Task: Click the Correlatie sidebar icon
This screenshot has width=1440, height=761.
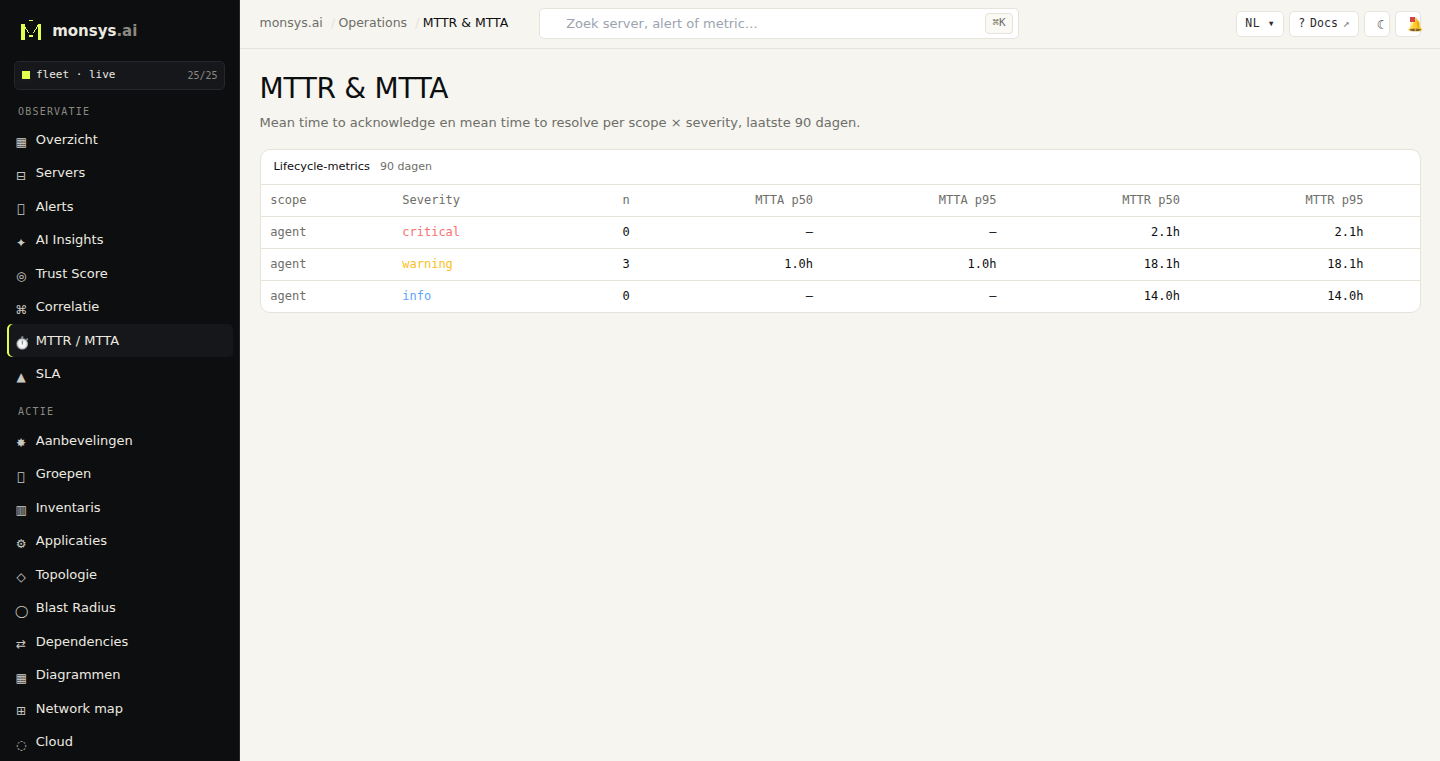Action: 21,309
